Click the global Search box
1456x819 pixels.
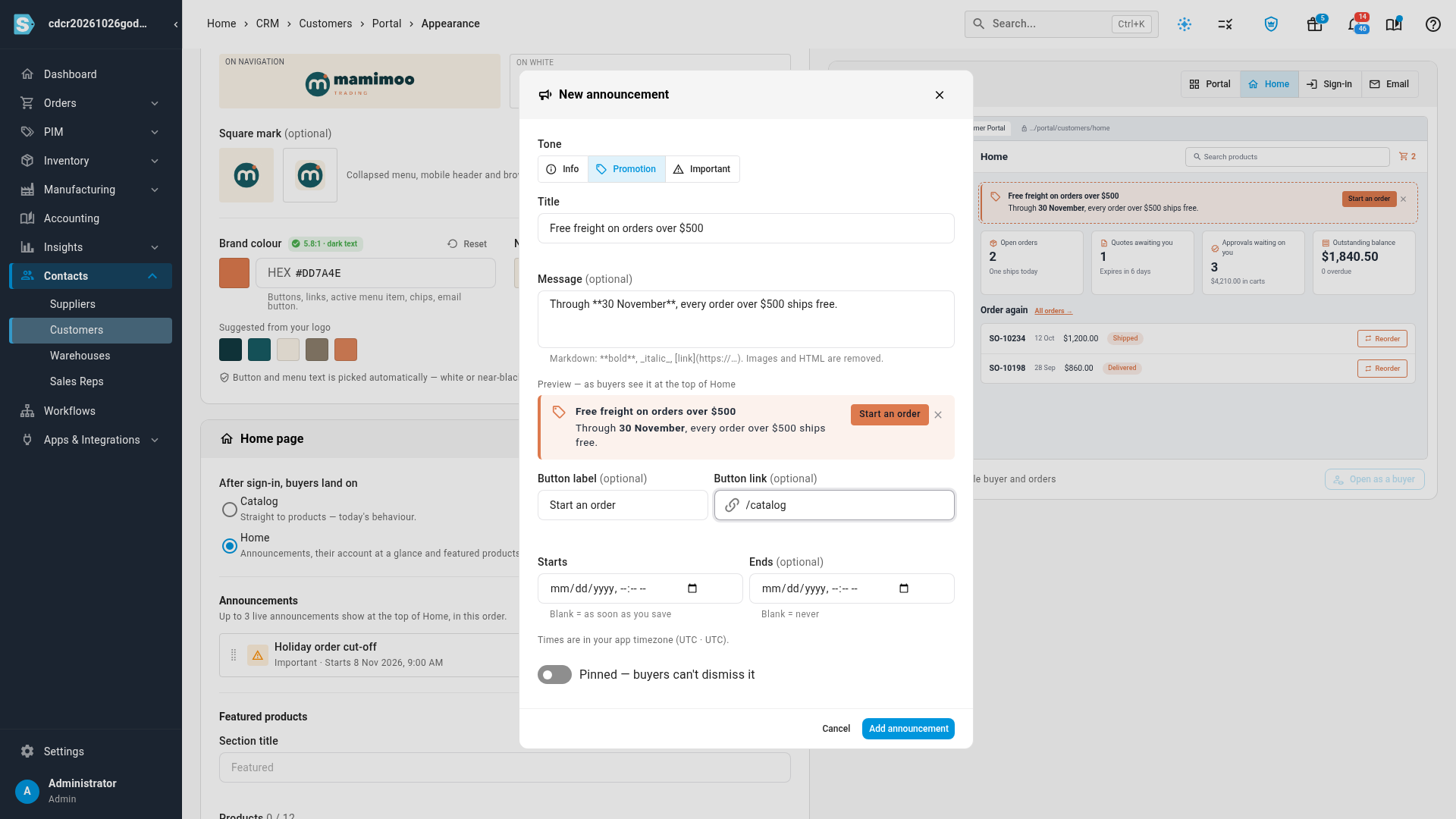[x=1062, y=24]
